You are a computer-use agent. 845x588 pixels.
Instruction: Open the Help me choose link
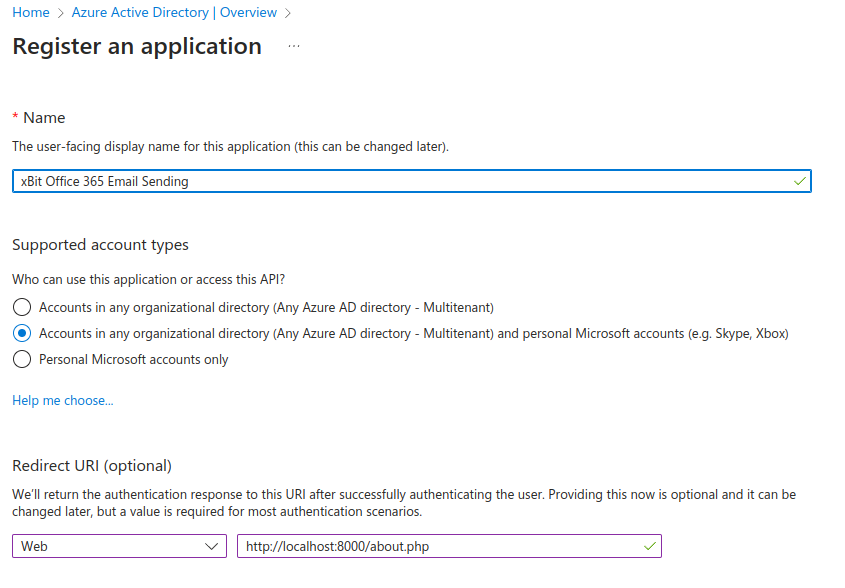tap(63, 400)
